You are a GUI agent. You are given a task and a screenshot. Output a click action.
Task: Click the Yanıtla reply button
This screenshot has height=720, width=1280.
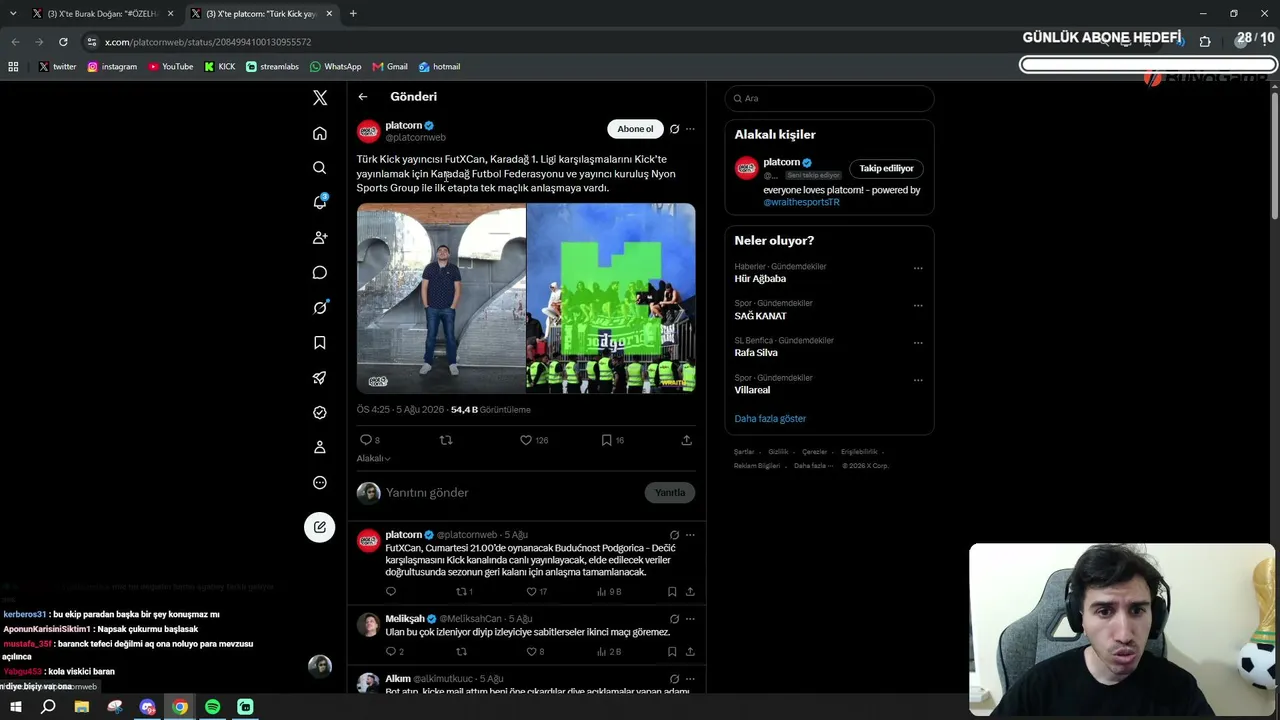pos(670,492)
